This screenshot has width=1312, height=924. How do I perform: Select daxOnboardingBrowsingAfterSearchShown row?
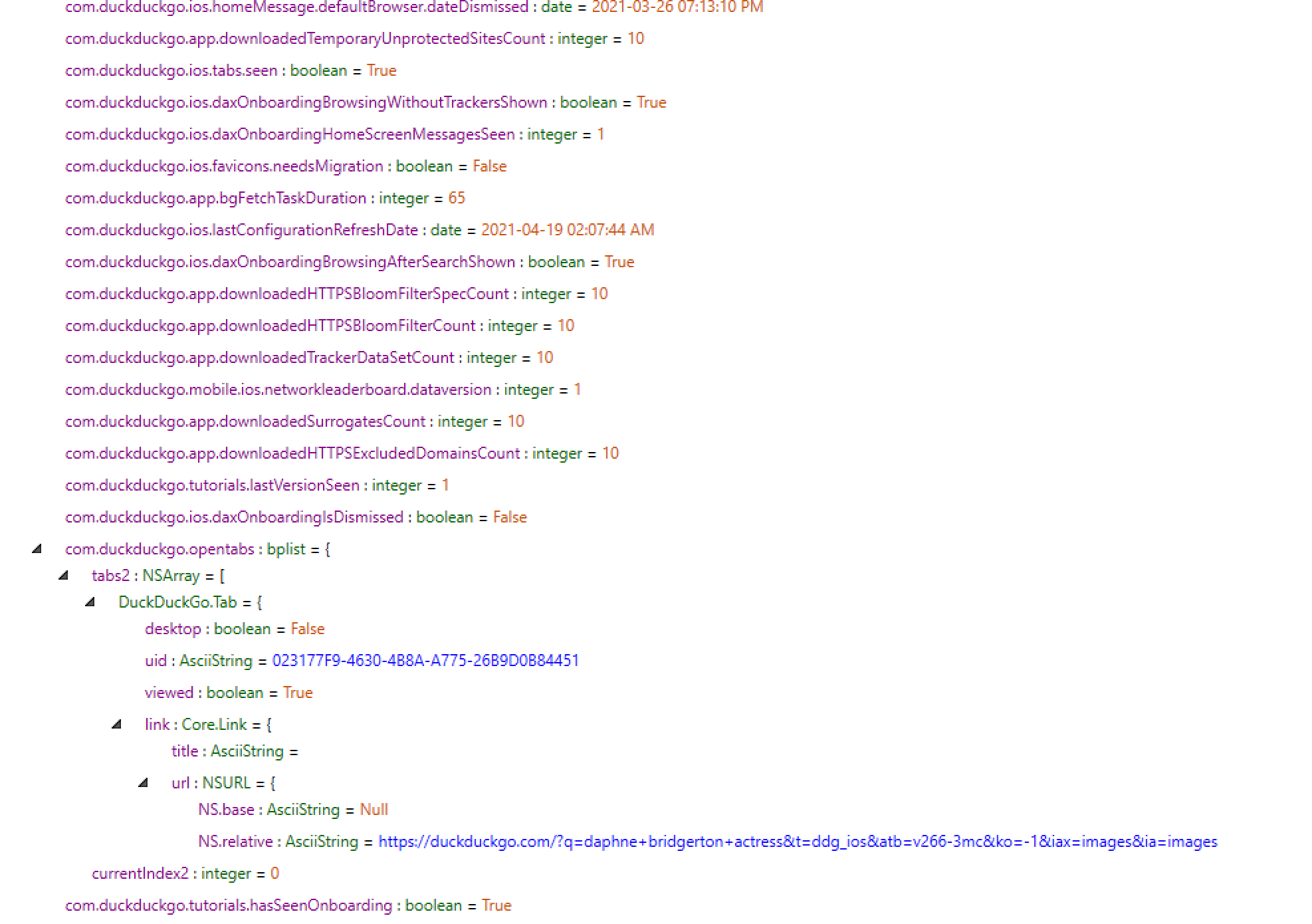pos(350,262)
